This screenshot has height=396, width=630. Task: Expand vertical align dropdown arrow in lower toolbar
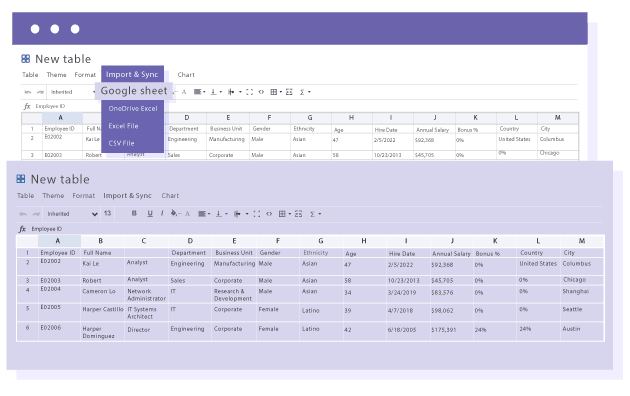click(226, 214)
